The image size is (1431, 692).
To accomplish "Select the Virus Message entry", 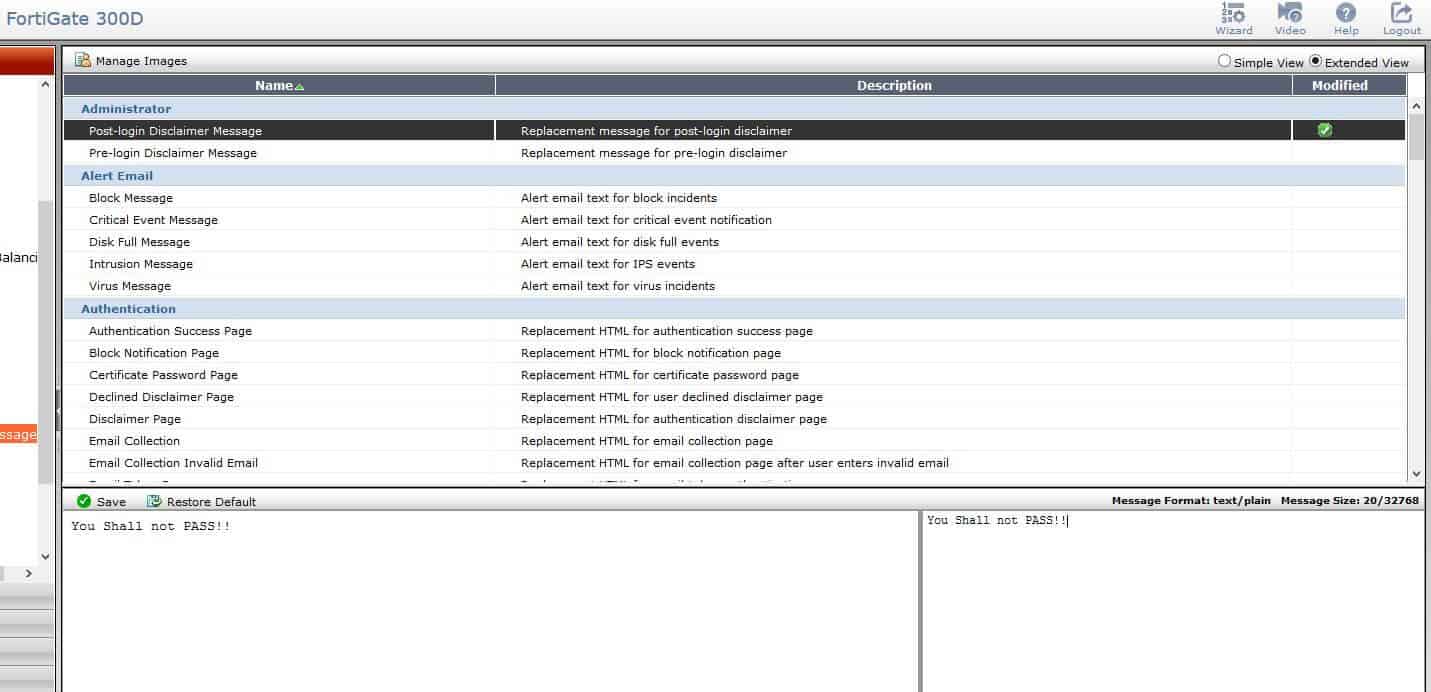I will (131, 286).
